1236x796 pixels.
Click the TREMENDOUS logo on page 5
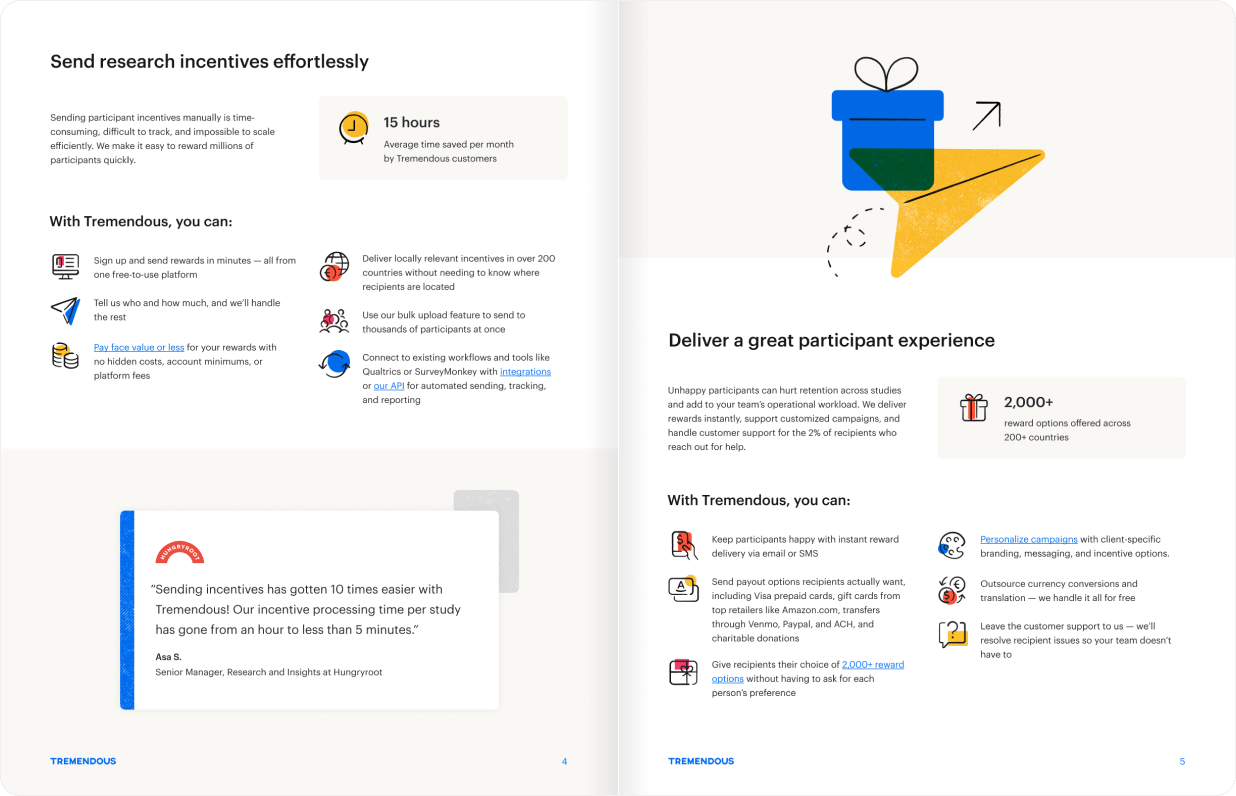click(701, 761)
